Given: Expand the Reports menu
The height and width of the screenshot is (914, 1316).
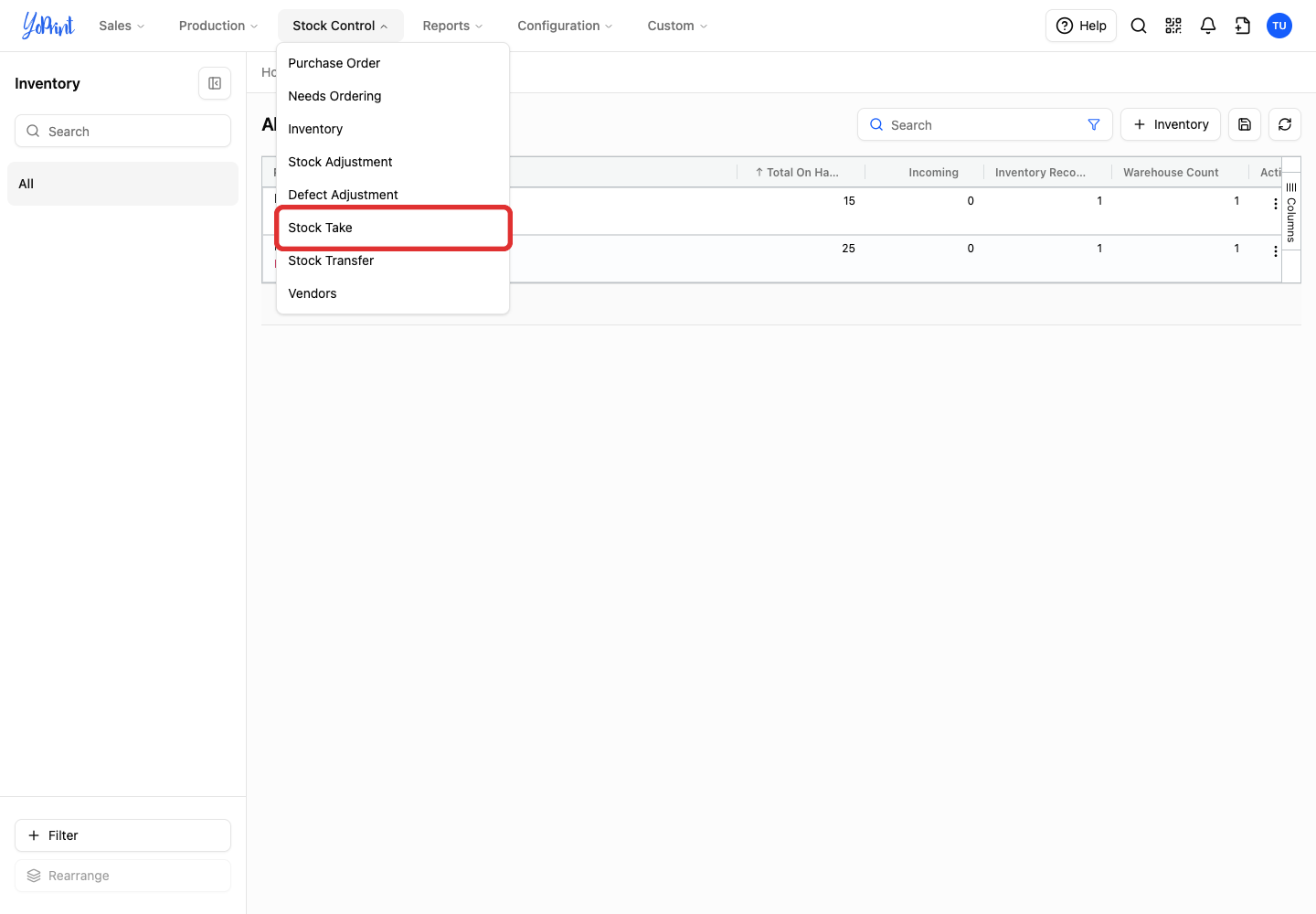Looking at the screenshot, I should click(452, 26).
